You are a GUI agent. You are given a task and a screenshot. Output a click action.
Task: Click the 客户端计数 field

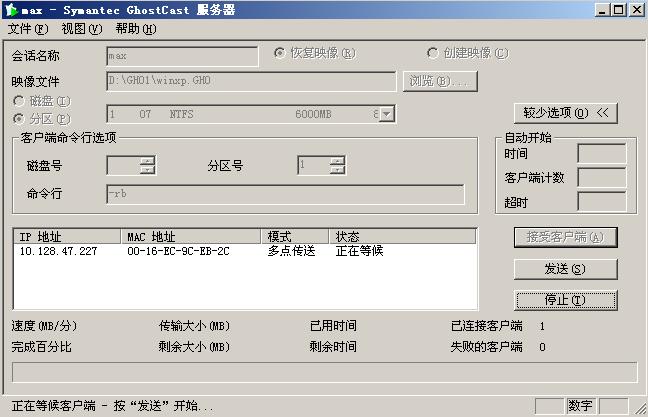pos(602,178)
